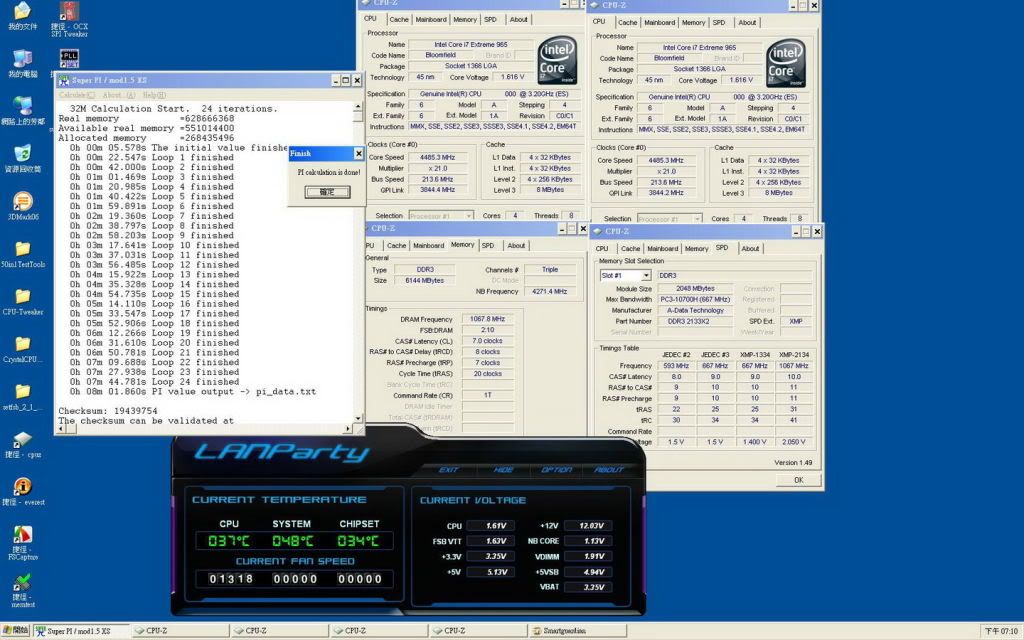This screenshot has width=1024, height=640.
Task: Open Calculate menu in Super PI
Action: 77,95
